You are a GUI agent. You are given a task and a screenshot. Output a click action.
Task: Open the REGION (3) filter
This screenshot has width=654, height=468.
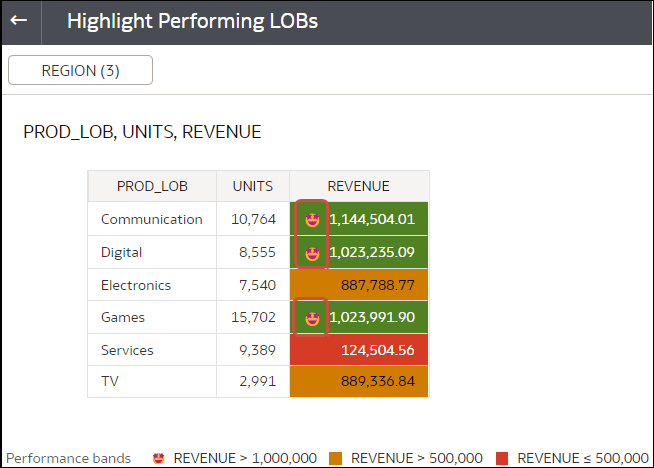tap(80, 70)
